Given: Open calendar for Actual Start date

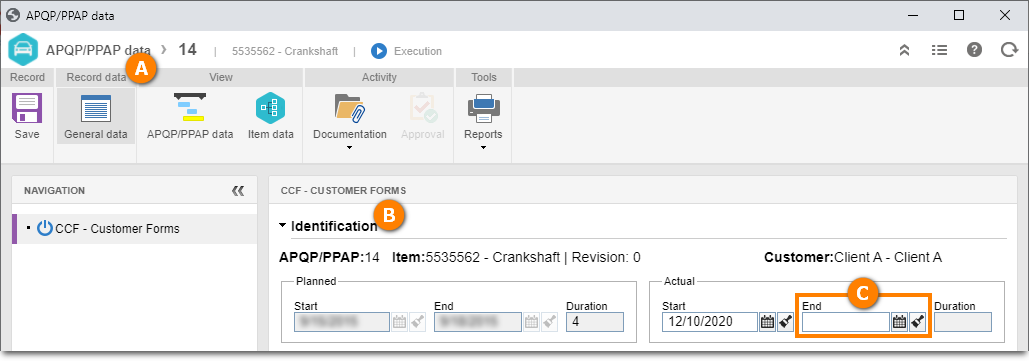Looking at the screenshot, I should [767, 322].
